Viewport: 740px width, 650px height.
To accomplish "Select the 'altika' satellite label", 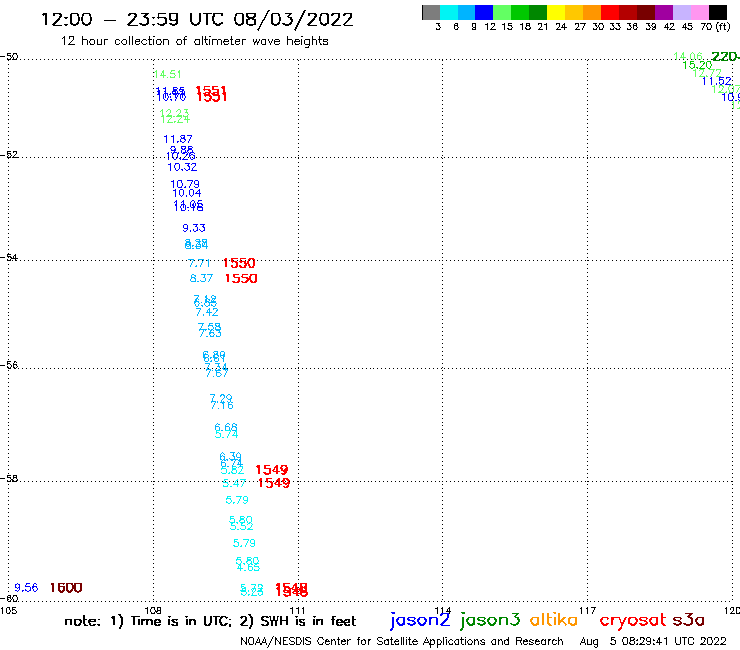I will tap(554, 619).
